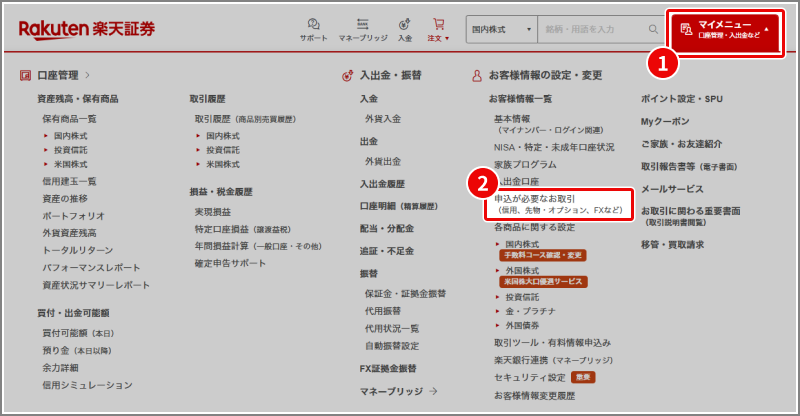Open FX証拠金振替
Screen dimensions: 800x416
(x=388, y=369)
